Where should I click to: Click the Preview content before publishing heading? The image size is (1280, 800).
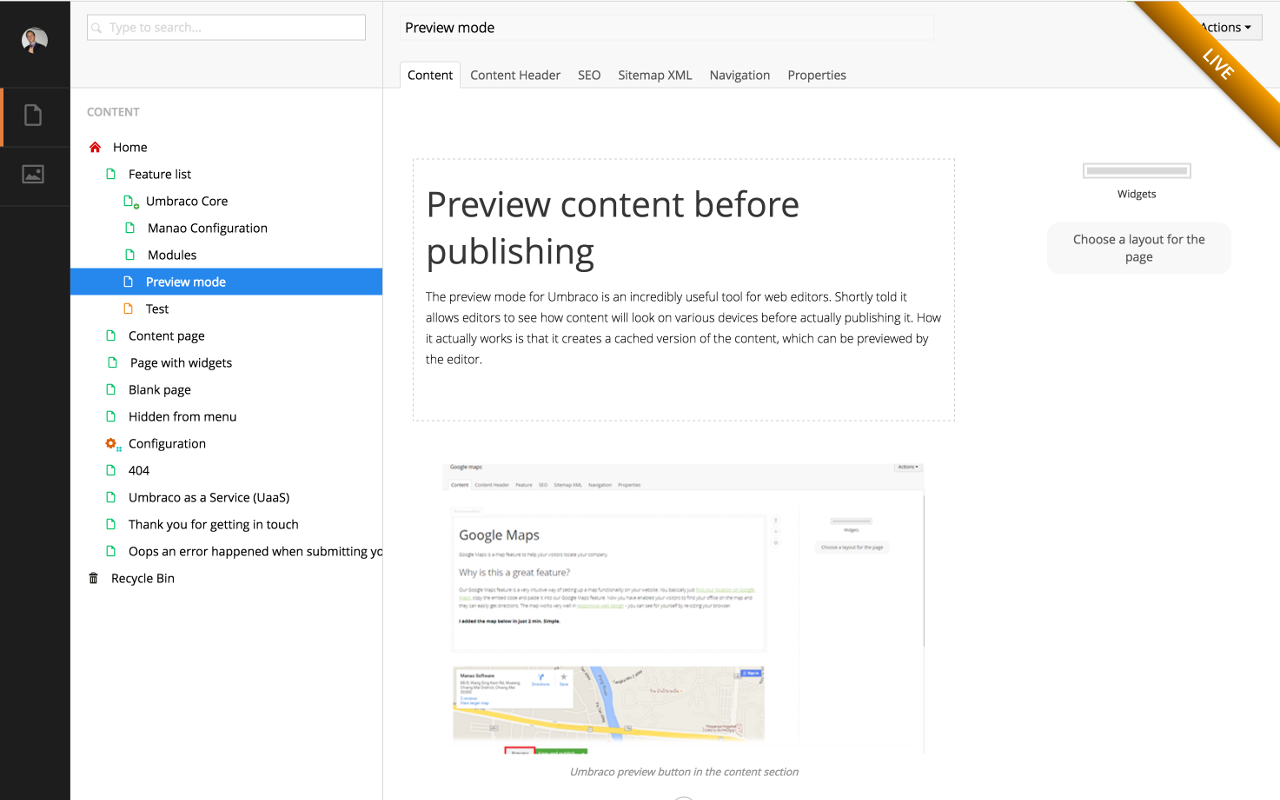point(613,227)
